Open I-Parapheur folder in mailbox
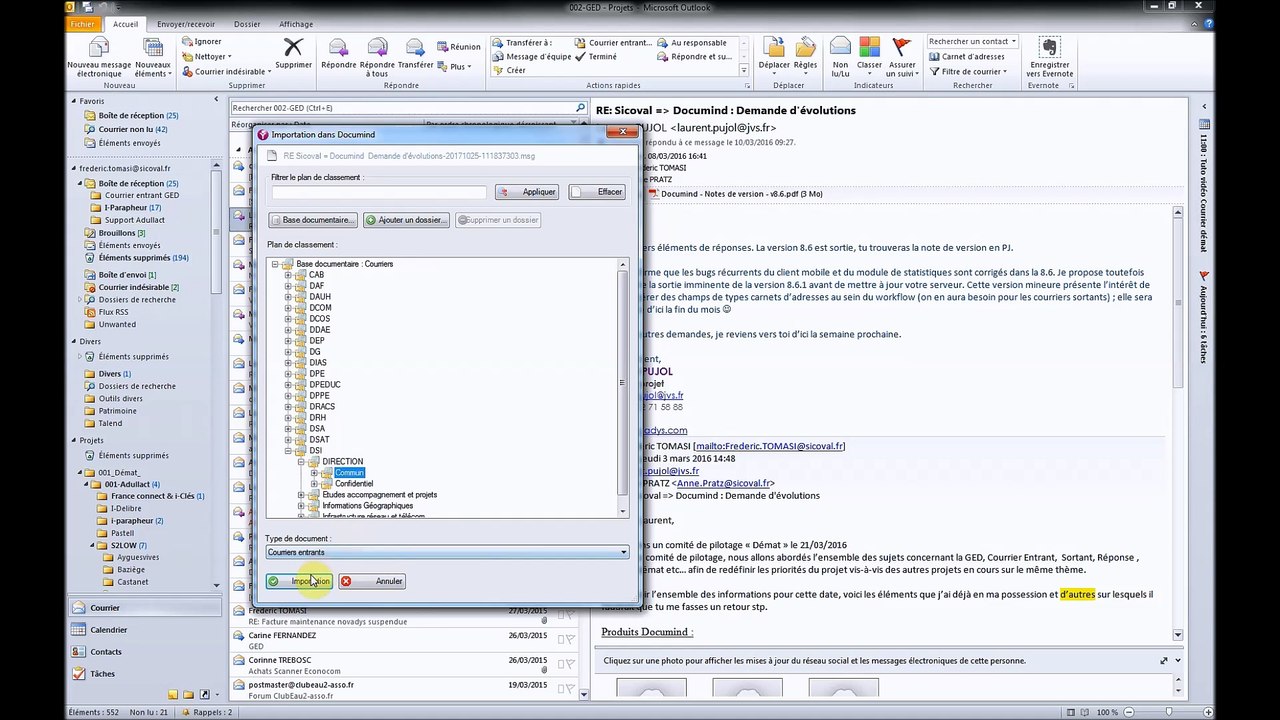 click(132, 208)
